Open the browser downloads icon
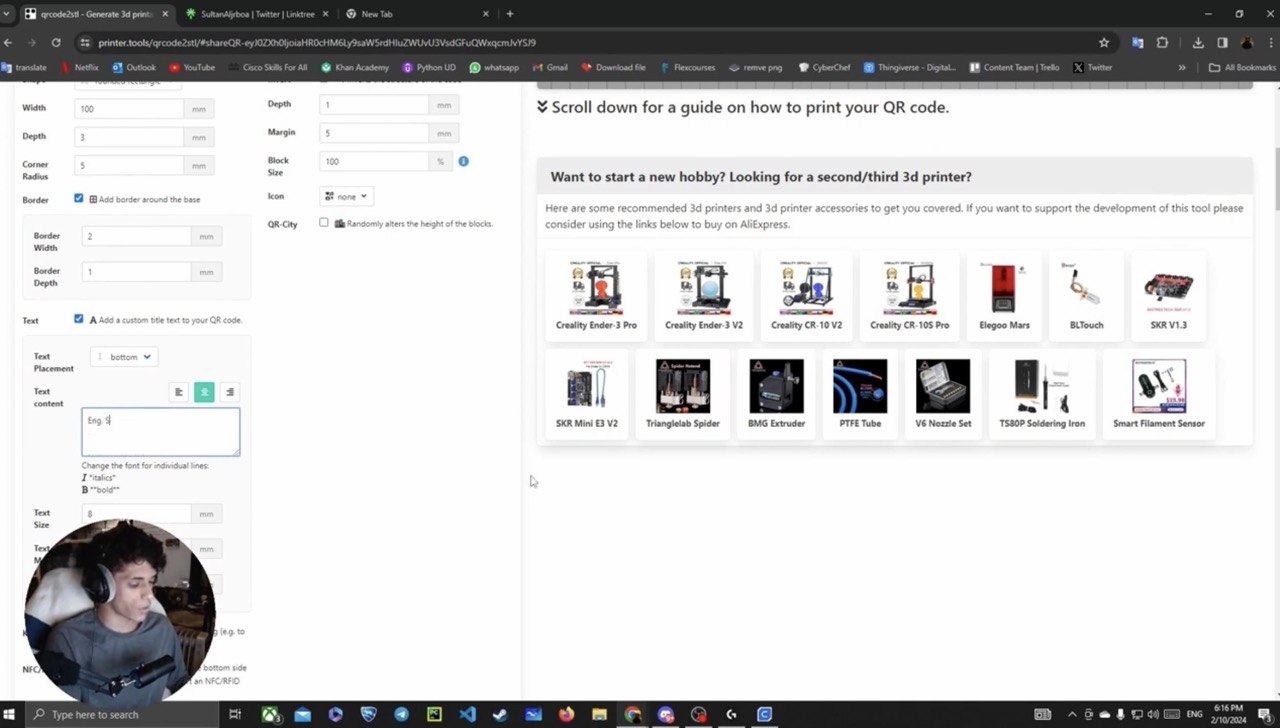This screenshot has width=1280, height=728. pyautogui.click(x=1198, y=43)
